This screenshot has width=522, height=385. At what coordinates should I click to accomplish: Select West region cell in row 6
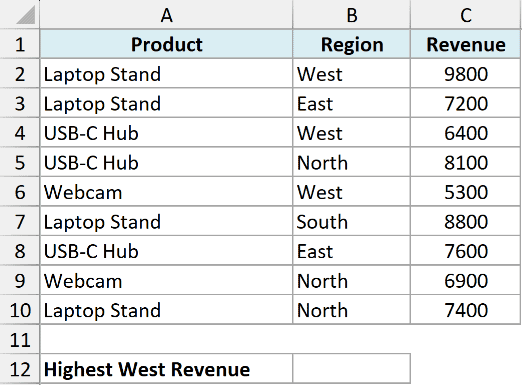(x=351, y=192)
